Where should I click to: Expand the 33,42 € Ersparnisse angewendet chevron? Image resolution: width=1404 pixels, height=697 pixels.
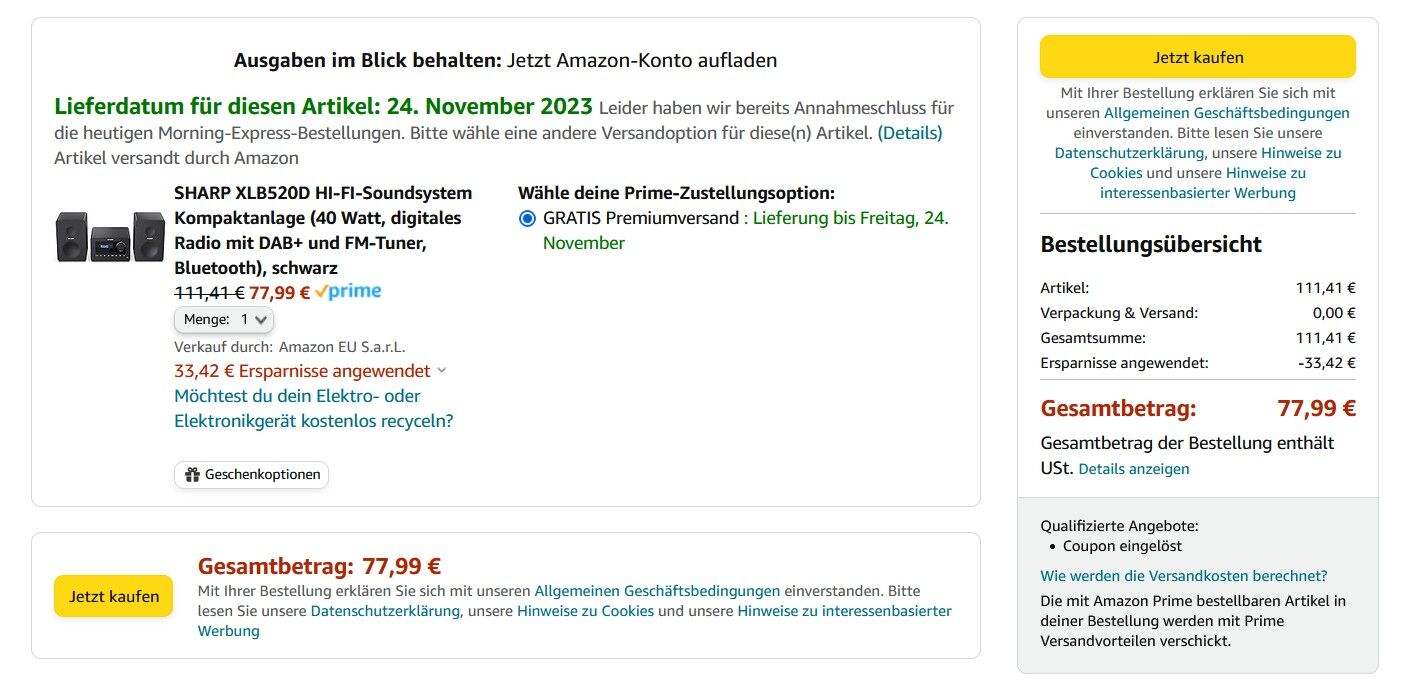coord(442,371)
